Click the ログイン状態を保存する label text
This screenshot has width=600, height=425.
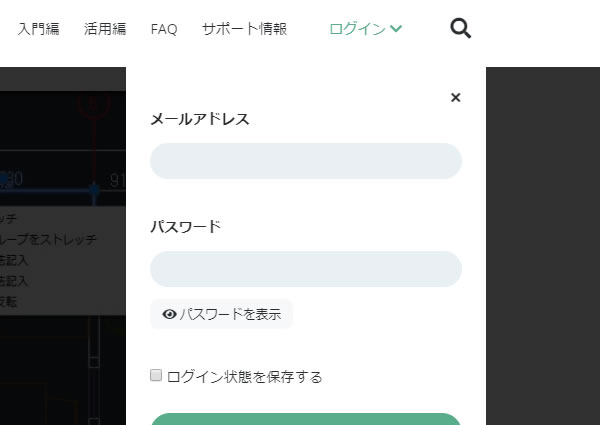245,377
